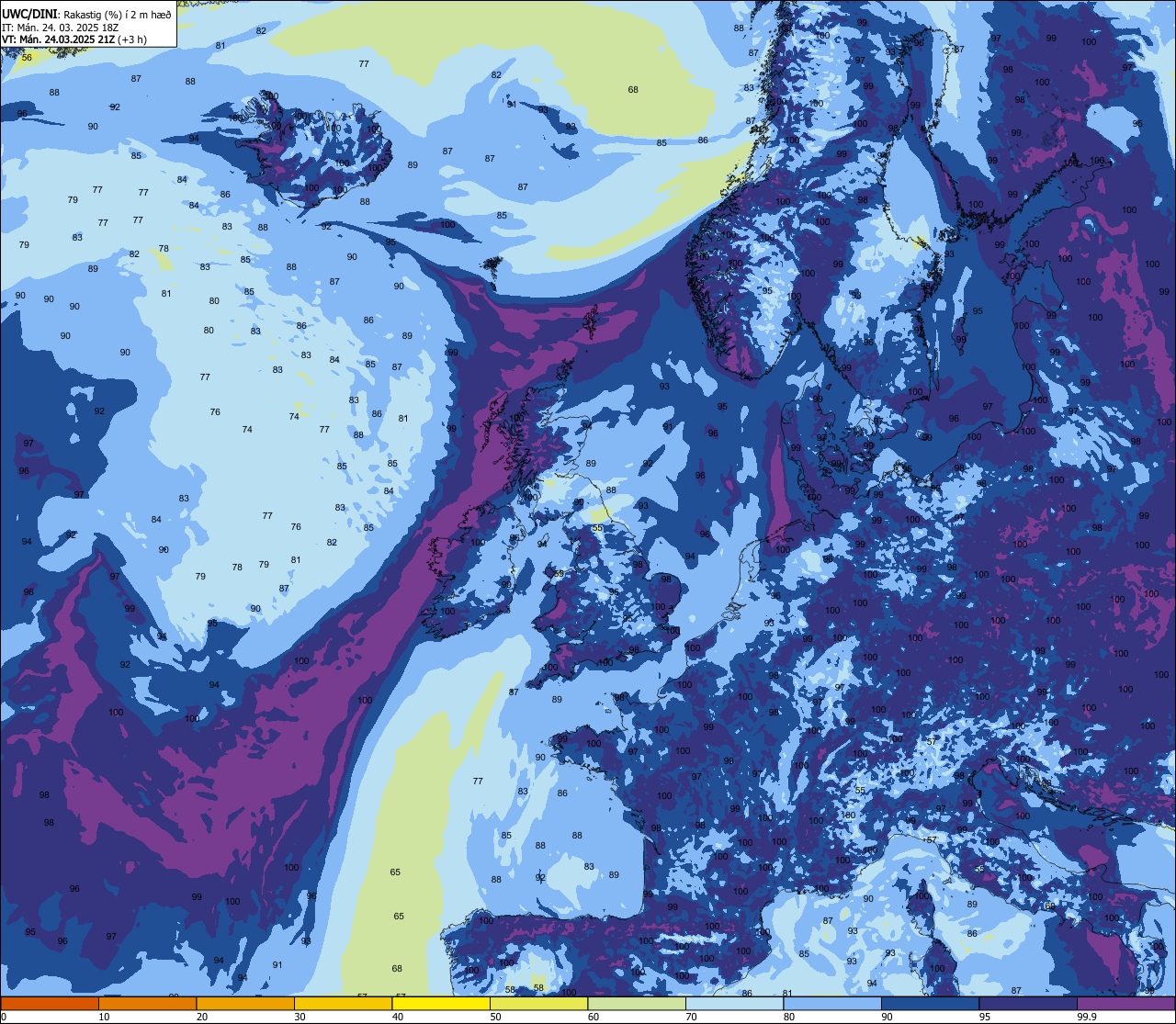Click the 'VT: Mán. 24.03.2025 21Z (+3 h)' line
The width and height of the screenshot is (1176, 1024).
point(74,39)
